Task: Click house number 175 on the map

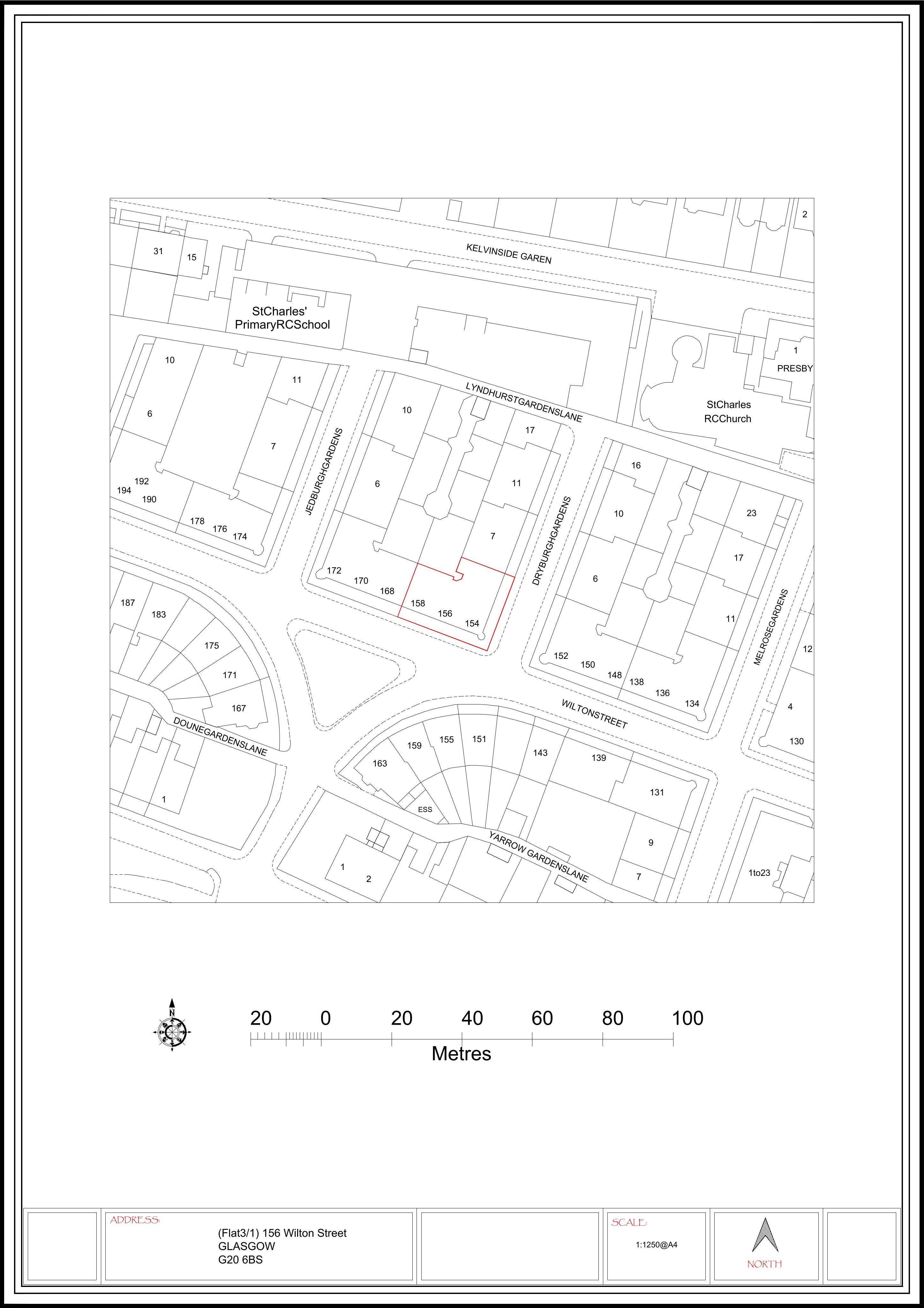Action: tap(212, 645)
